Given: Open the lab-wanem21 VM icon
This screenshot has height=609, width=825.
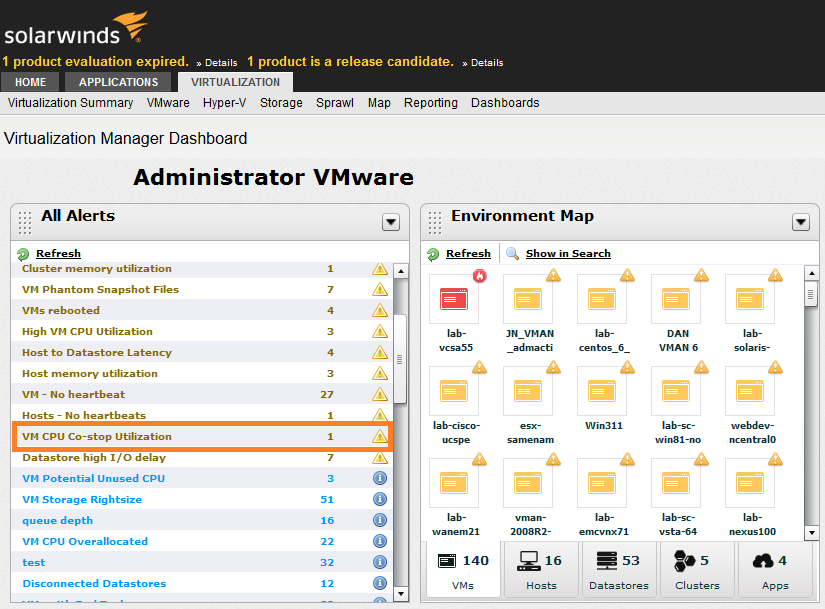Looking at the screenshot, I should [x=454, y=483].
